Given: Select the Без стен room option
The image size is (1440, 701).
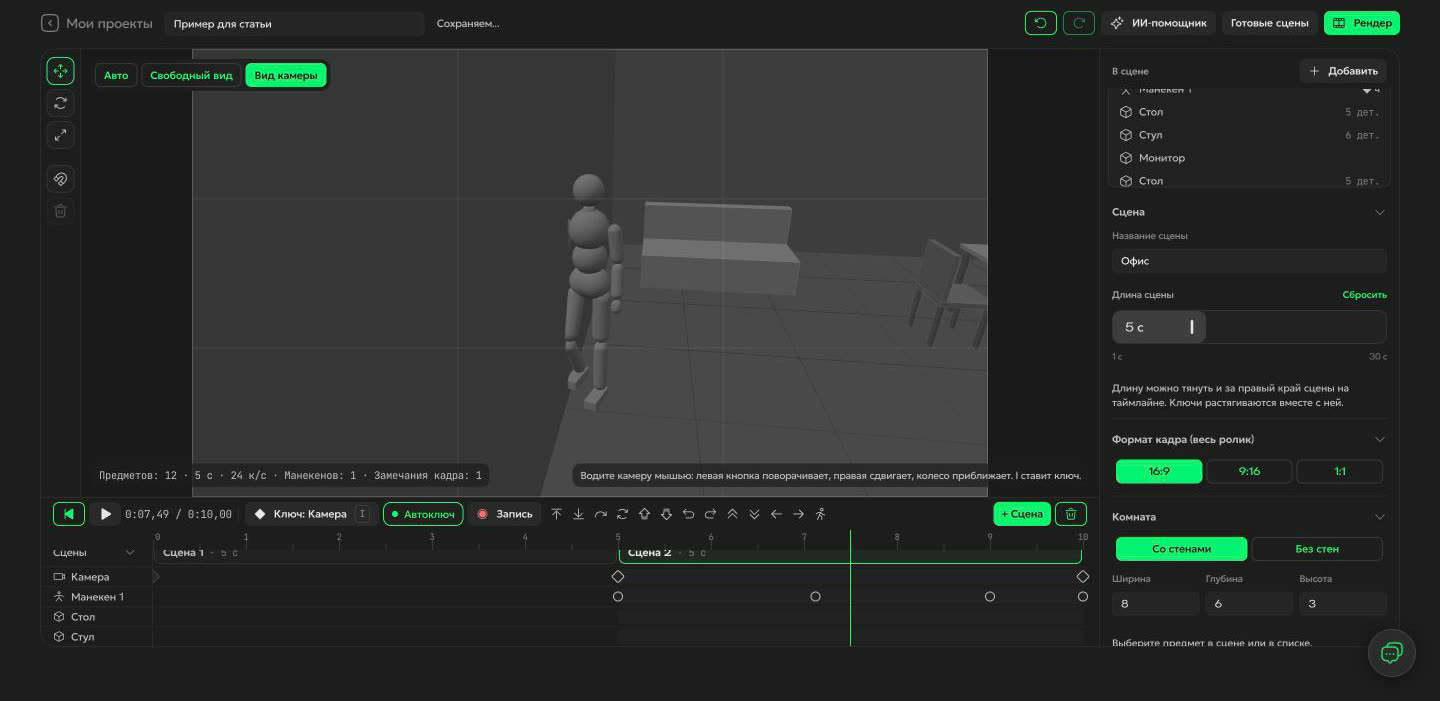Looking at the screenshot, I should click(x=1317, y=549).
